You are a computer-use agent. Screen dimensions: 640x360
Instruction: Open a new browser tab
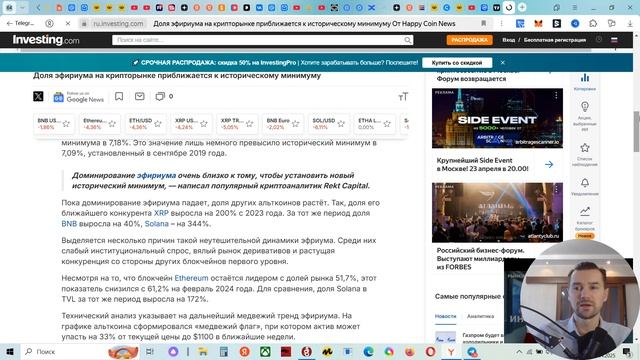522,7
